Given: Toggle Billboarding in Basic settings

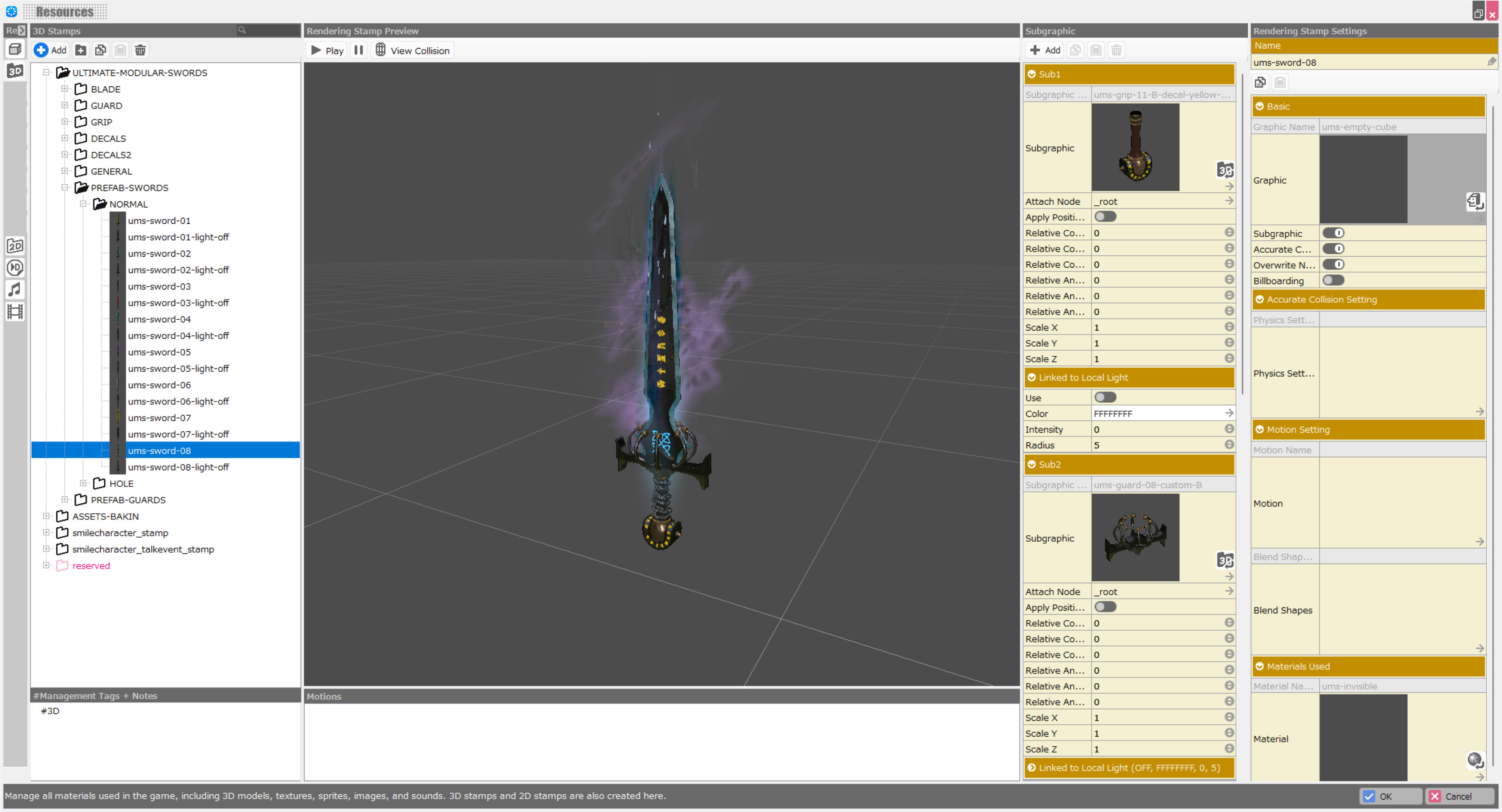Looking at the screenshot, I should 1334,280.
